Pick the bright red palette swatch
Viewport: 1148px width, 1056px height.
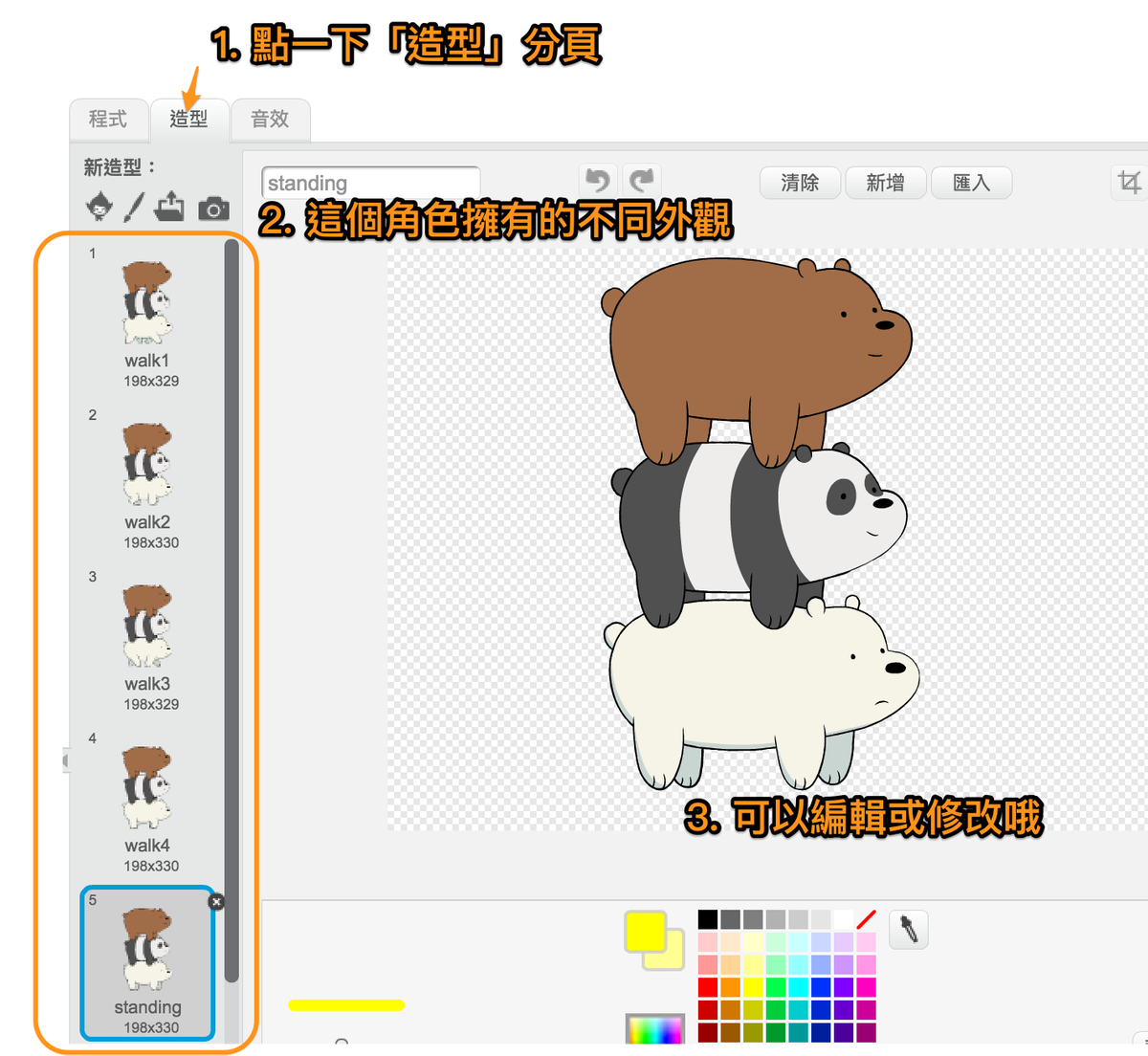708,987
